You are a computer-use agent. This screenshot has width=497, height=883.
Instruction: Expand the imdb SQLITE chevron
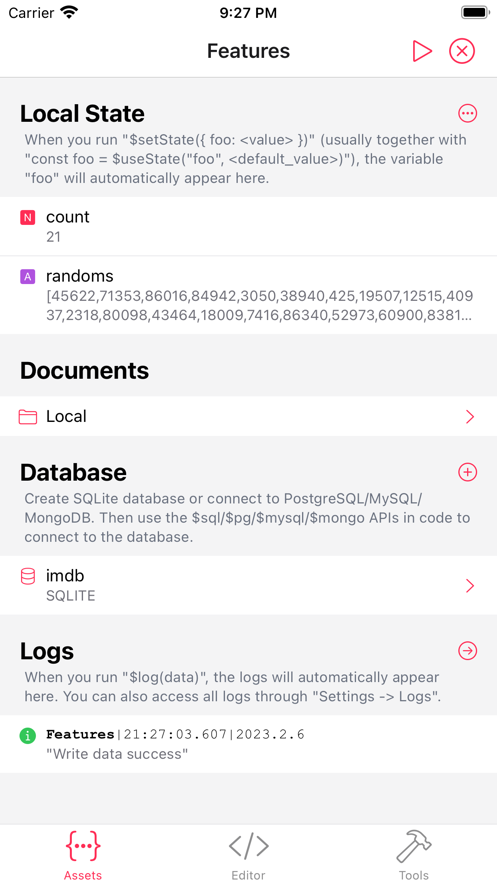tap(470, 586)
